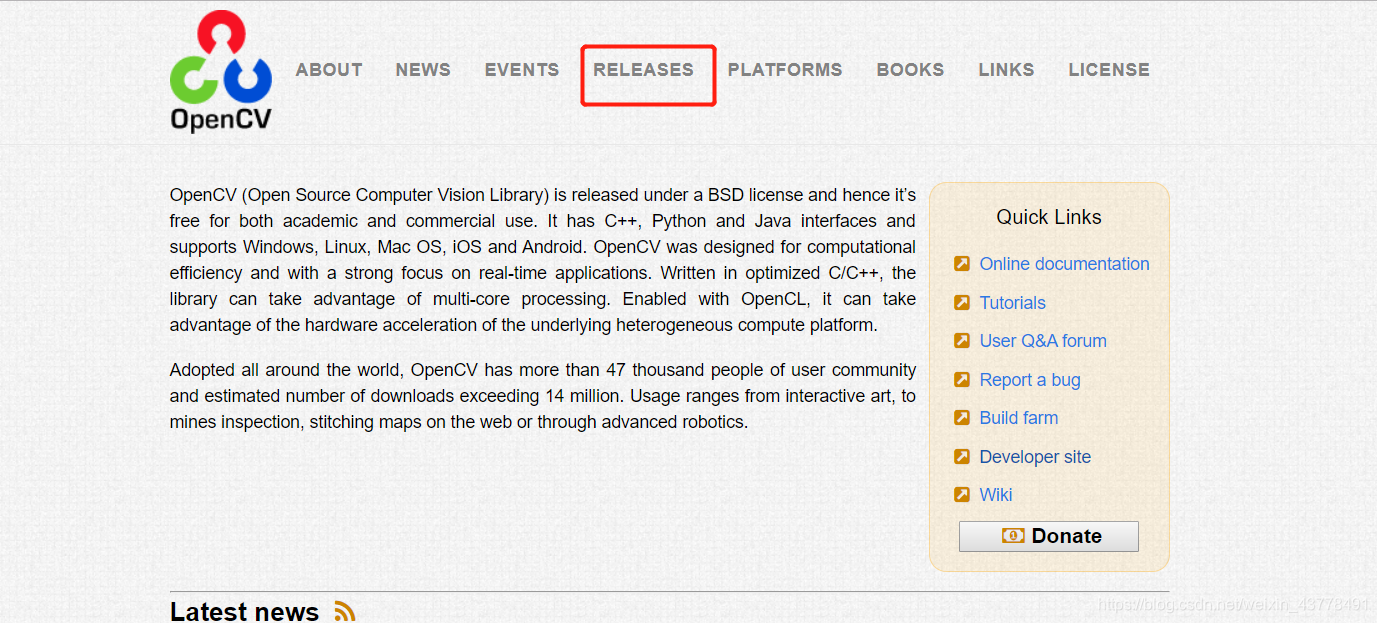The width and height of the screenshot is (1377, 623).
Task: Click the Donate button
Action: click(x=1049, y=536)
